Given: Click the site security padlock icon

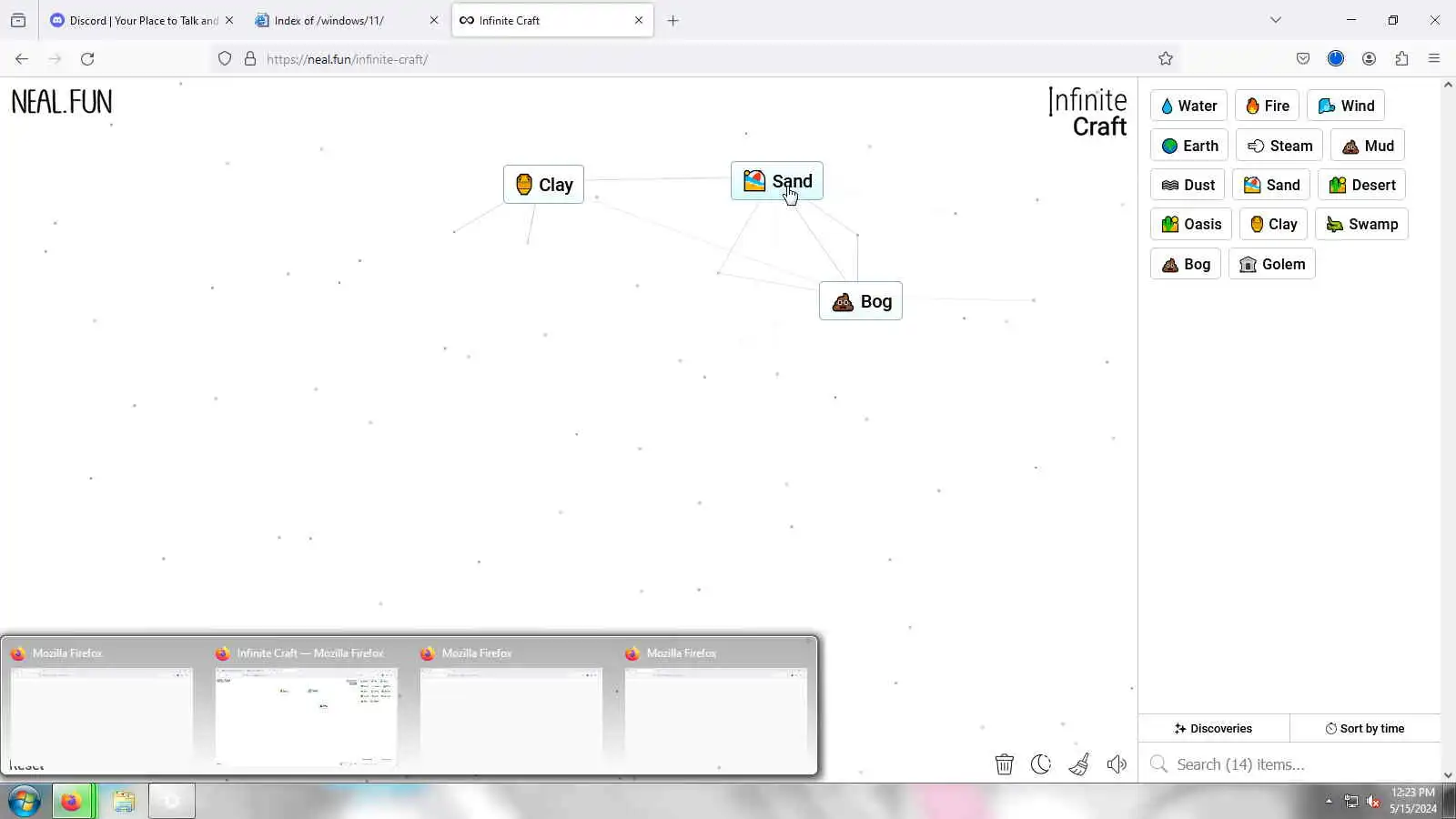Looking at the screenshot, I should click(x=250, y=59).
